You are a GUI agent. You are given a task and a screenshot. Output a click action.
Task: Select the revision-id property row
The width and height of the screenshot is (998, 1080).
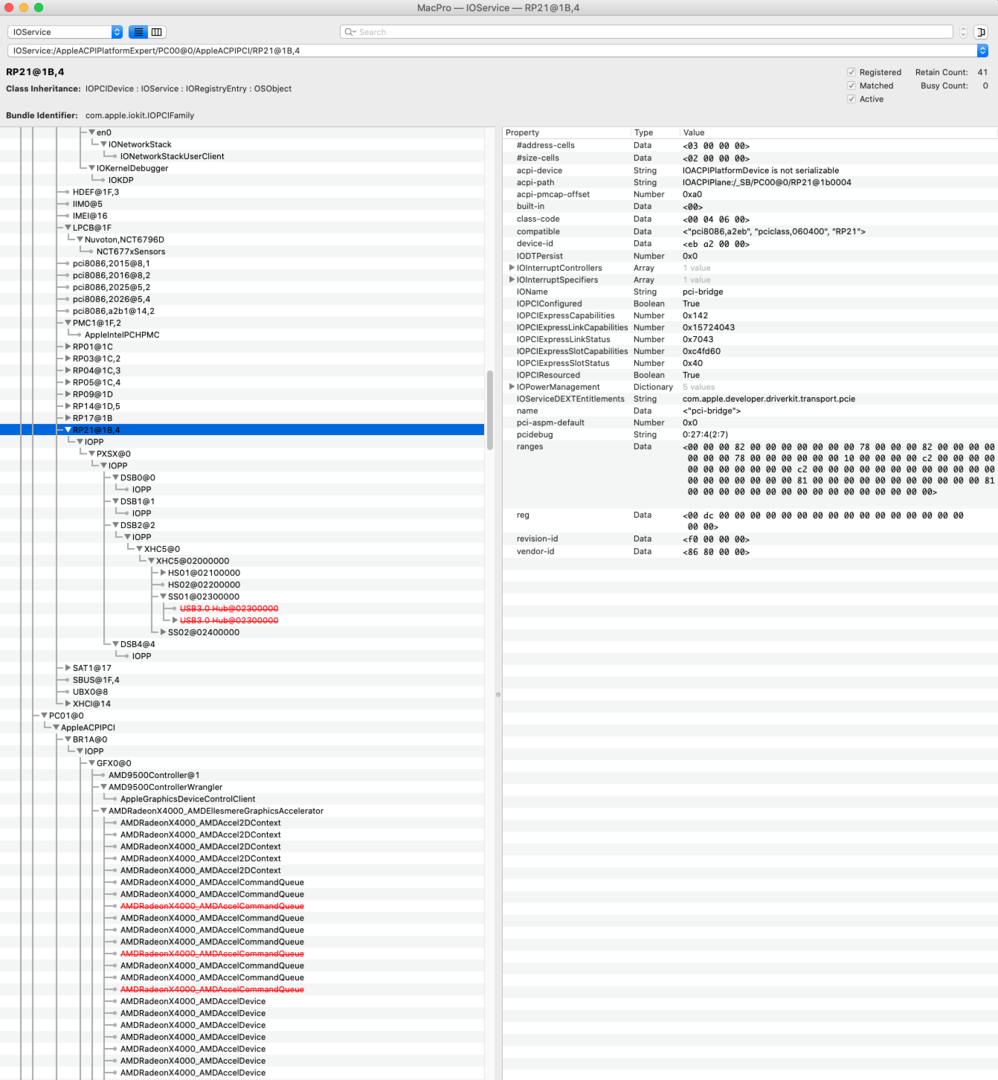[750, 539]
